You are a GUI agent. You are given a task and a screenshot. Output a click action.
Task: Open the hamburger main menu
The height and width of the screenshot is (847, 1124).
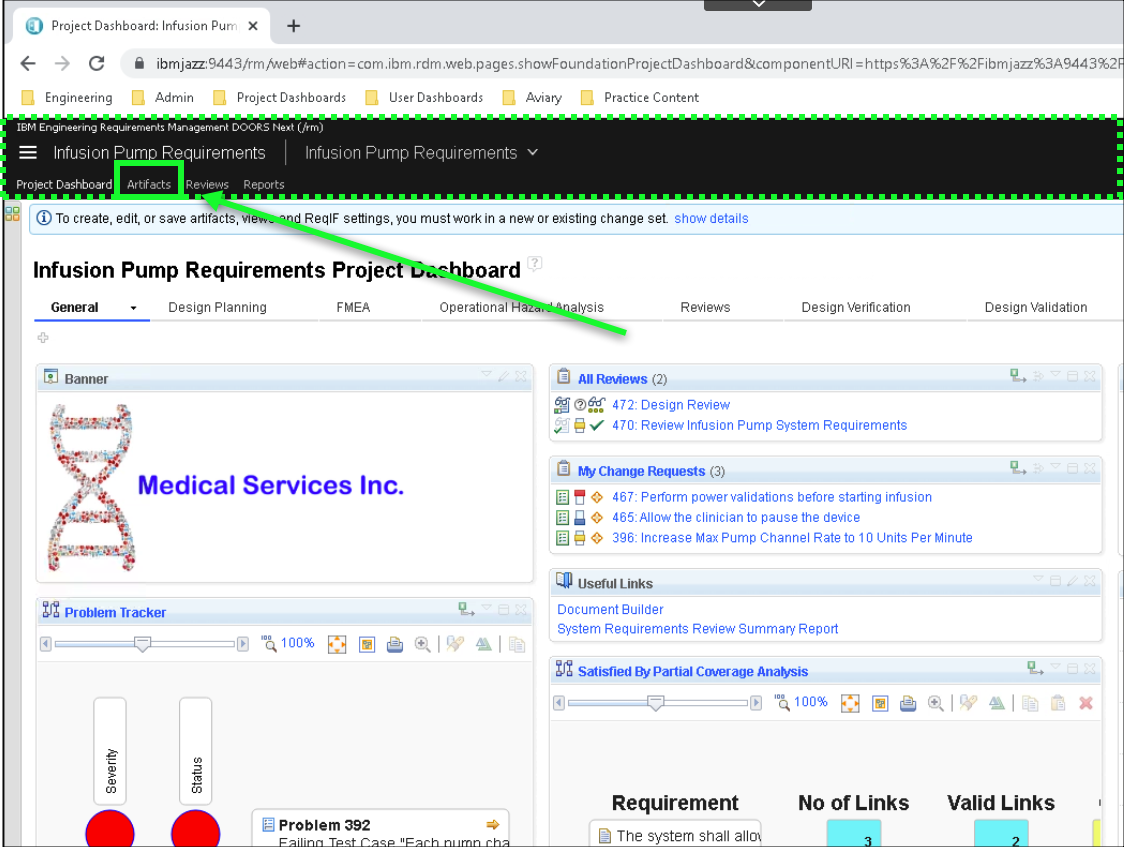tap(28, 153)
